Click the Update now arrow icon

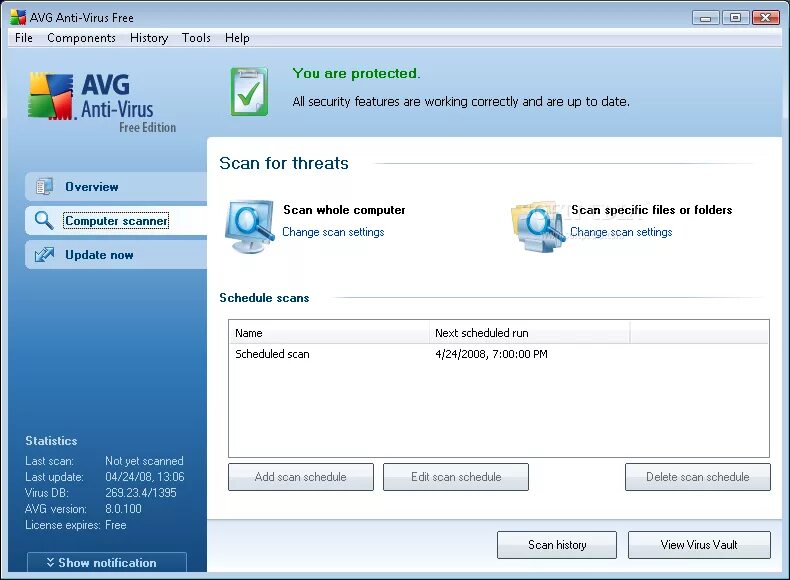tap(44, 254)
